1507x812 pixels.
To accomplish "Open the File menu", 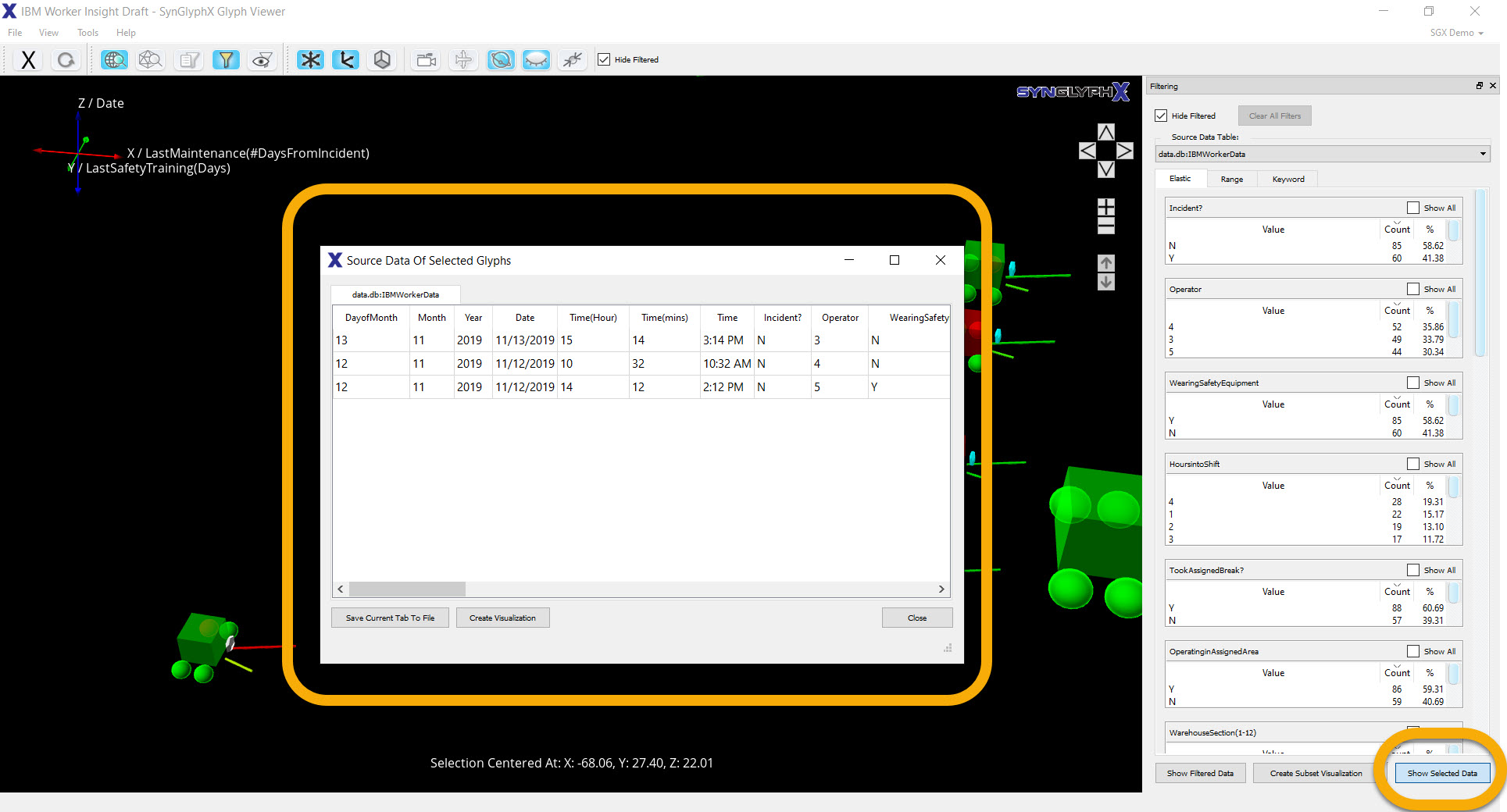I will [x=15, y=33].
